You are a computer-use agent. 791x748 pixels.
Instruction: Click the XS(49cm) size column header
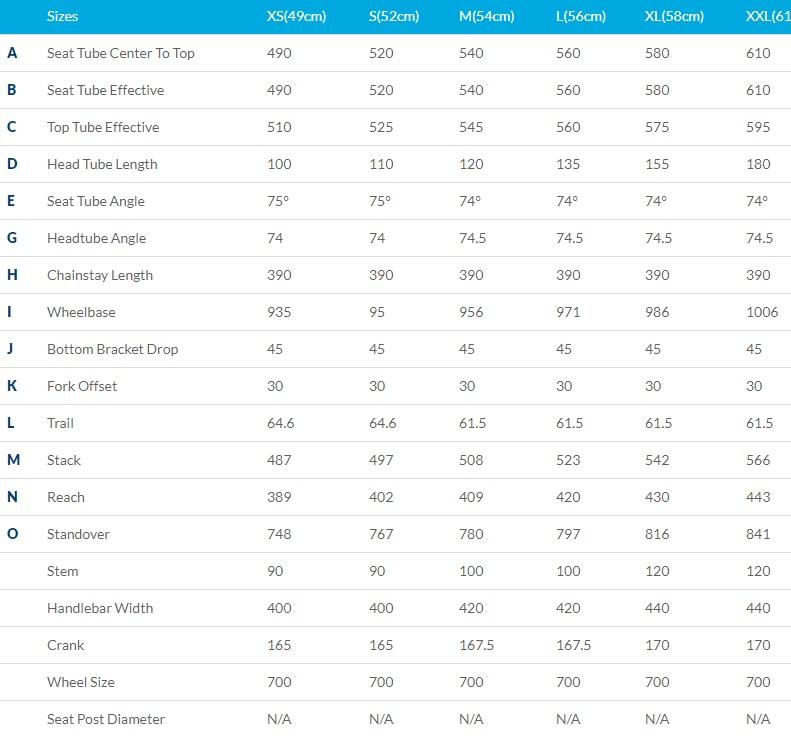[300, 16]
